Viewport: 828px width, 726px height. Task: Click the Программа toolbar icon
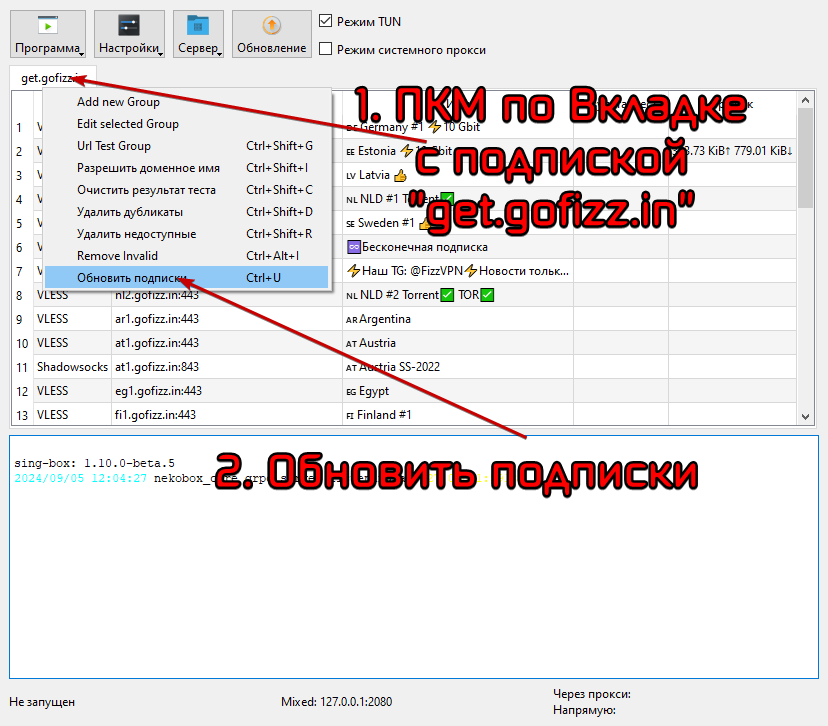tap(48, 26)
